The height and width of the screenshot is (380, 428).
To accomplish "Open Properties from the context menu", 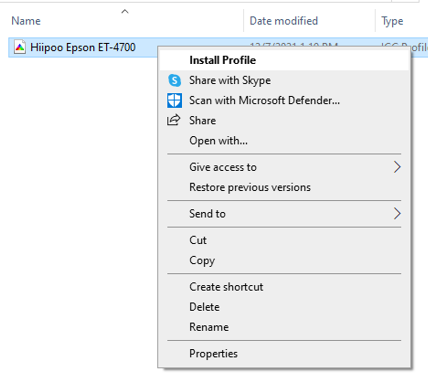I will click(284, 354).
